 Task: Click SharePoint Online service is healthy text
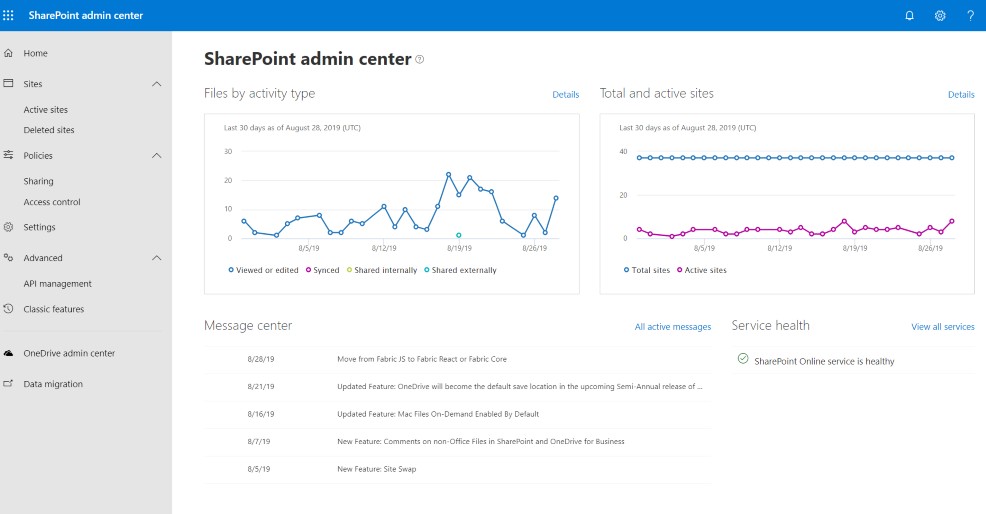point(824,361)
